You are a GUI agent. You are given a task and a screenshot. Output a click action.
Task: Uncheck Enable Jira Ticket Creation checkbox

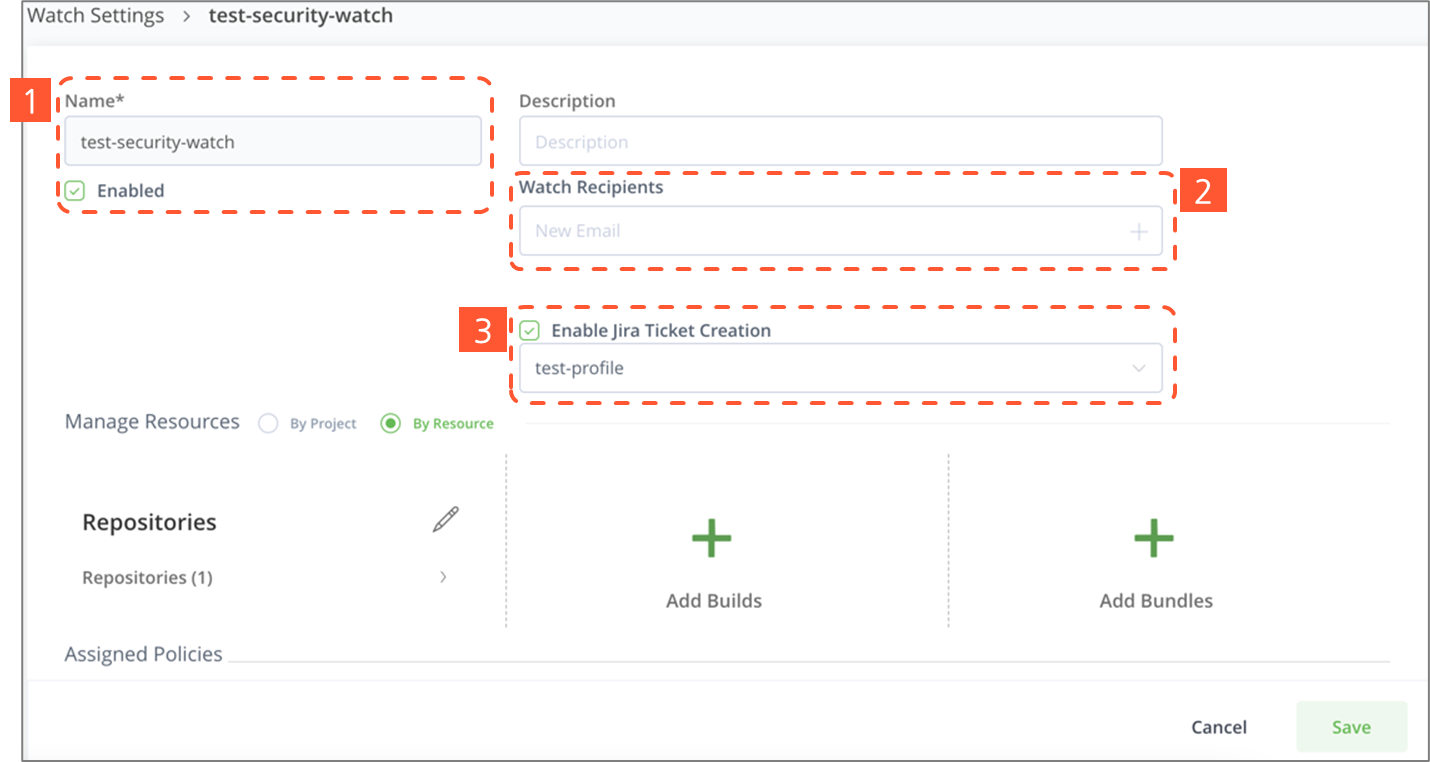click(x=530, y=331)
